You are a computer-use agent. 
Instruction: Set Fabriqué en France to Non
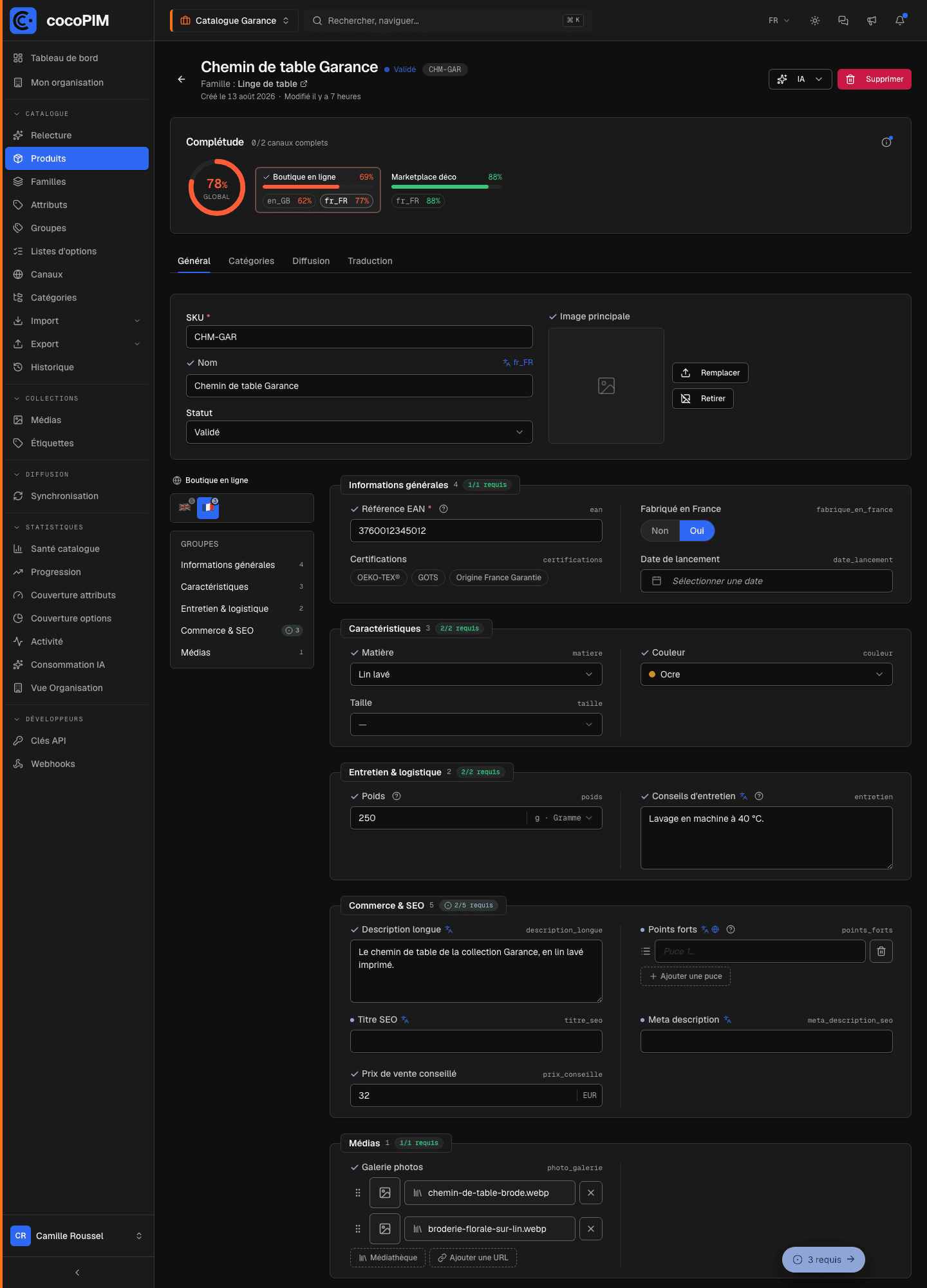pyautogui.click(x=660, y=531)
